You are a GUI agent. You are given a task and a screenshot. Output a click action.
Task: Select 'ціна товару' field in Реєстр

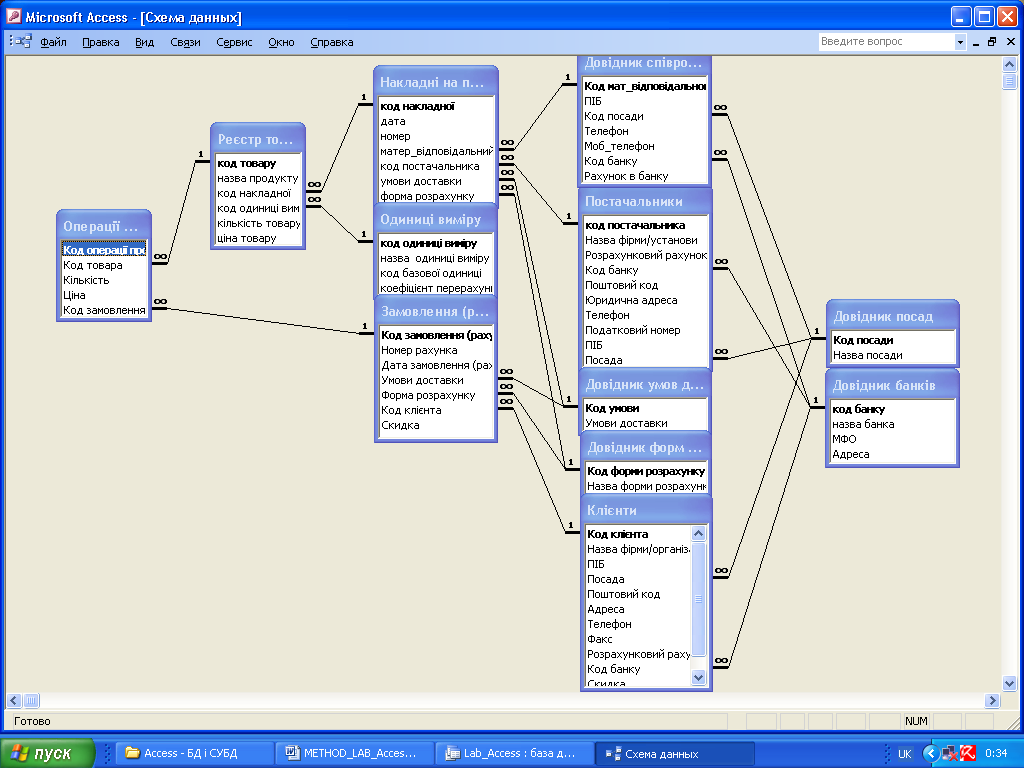[258, 238]
